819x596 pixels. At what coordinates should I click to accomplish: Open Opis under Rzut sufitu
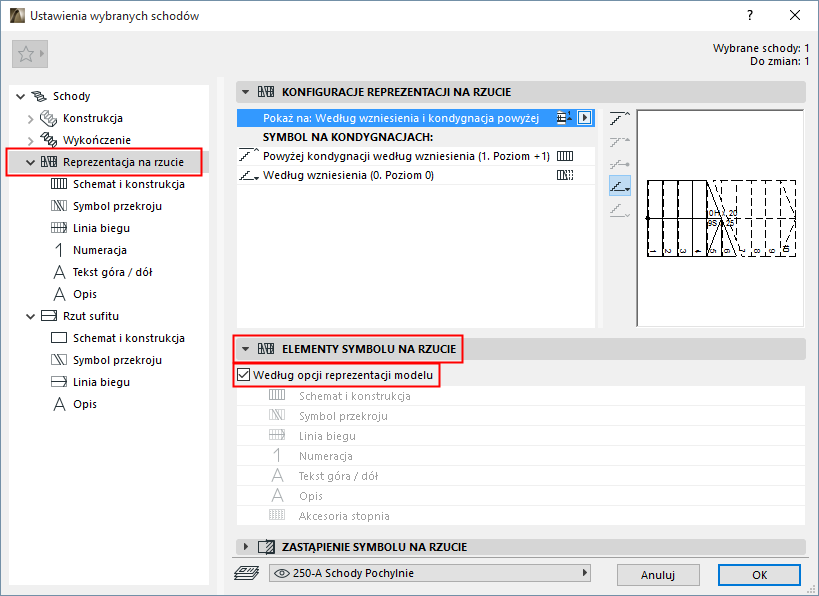[x=85, y=404]
